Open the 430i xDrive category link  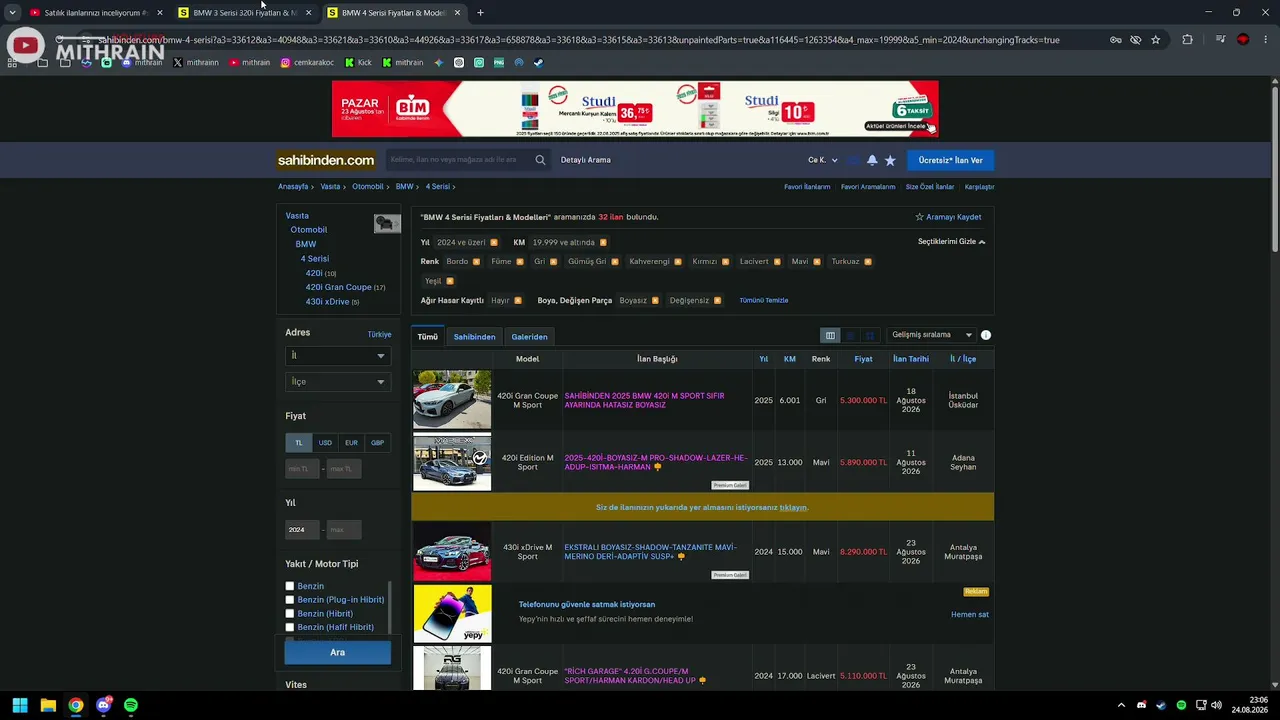click(x=327, y=301)
